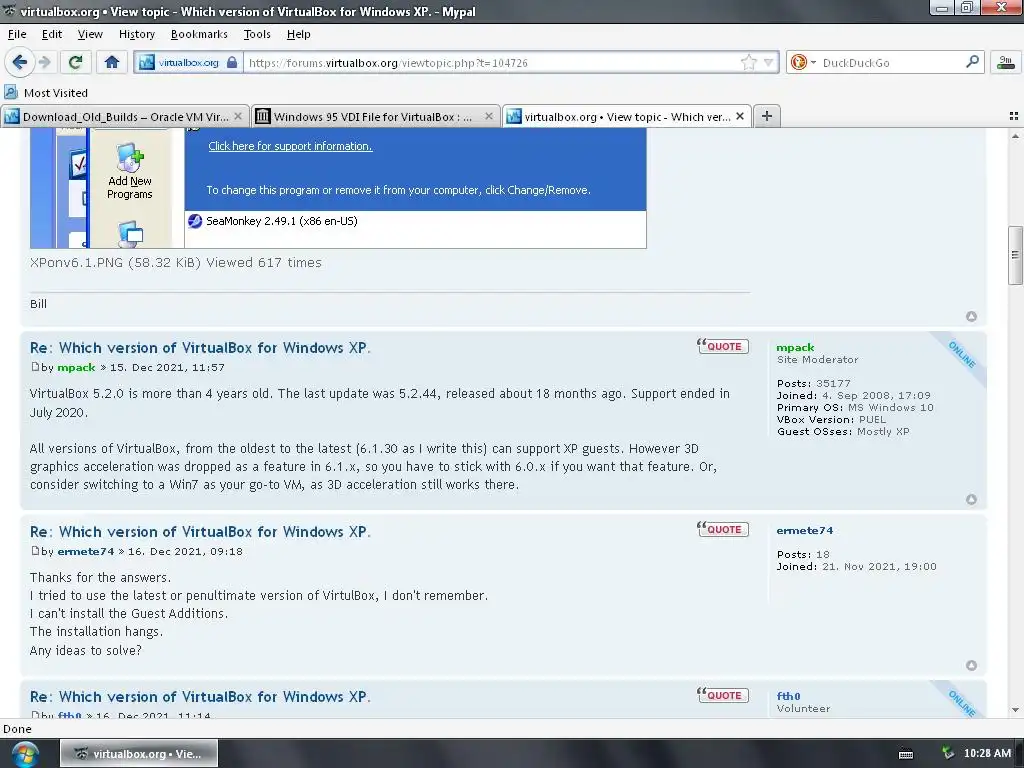This screenshot has width=1024, height=768.
Task: Quote ermete74's post
Action: [722, 529]
